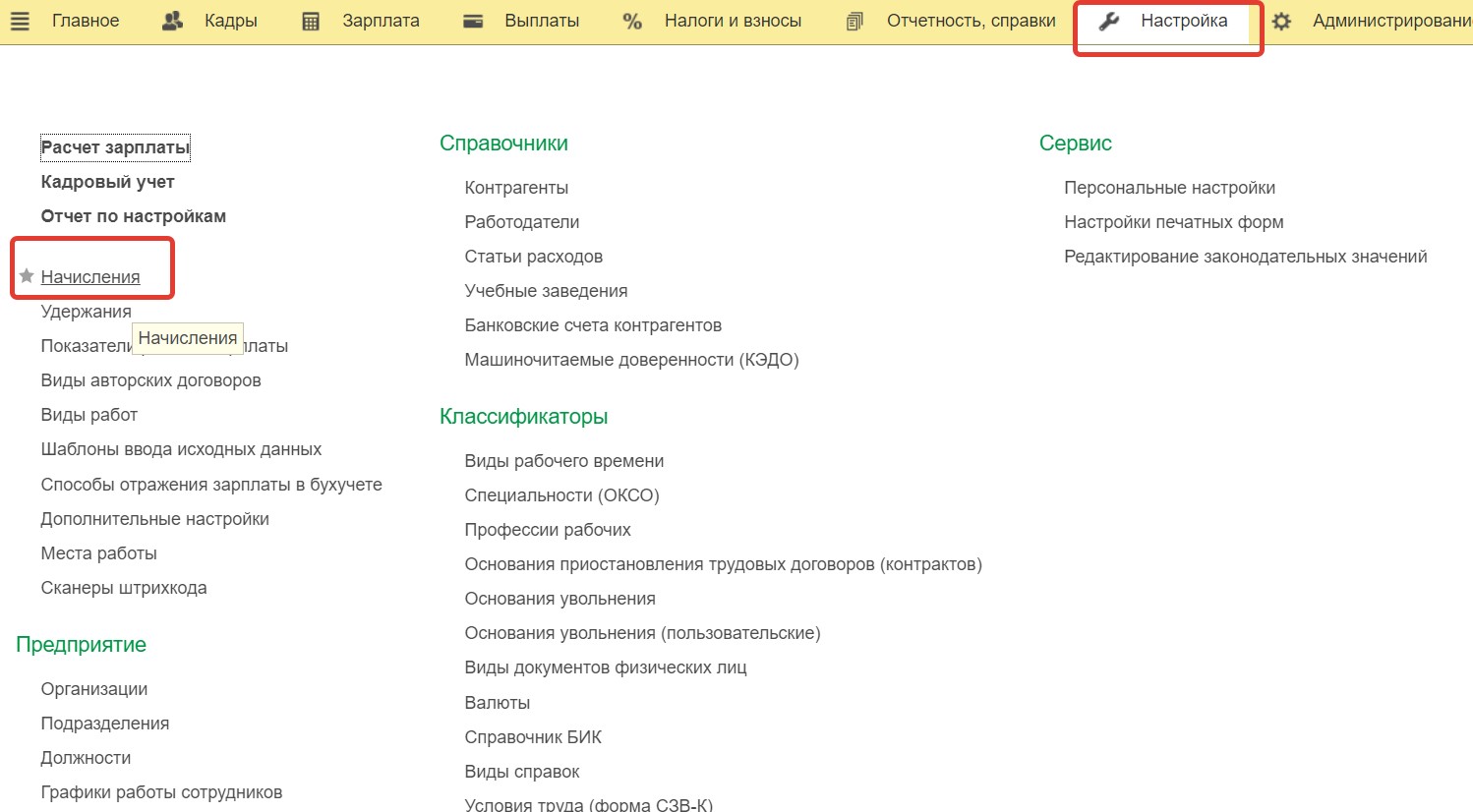Click the wrench icon beside Настройка
This screenshot has width=1473, height=812.
click(x=1109, y=21)
